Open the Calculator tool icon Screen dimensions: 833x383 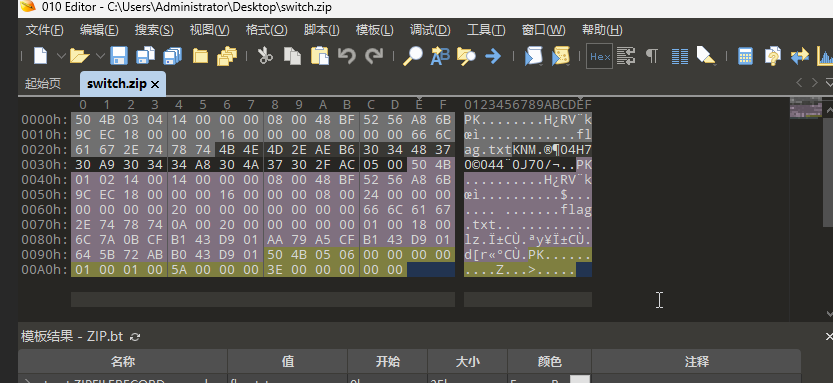[x=745, y=56]
